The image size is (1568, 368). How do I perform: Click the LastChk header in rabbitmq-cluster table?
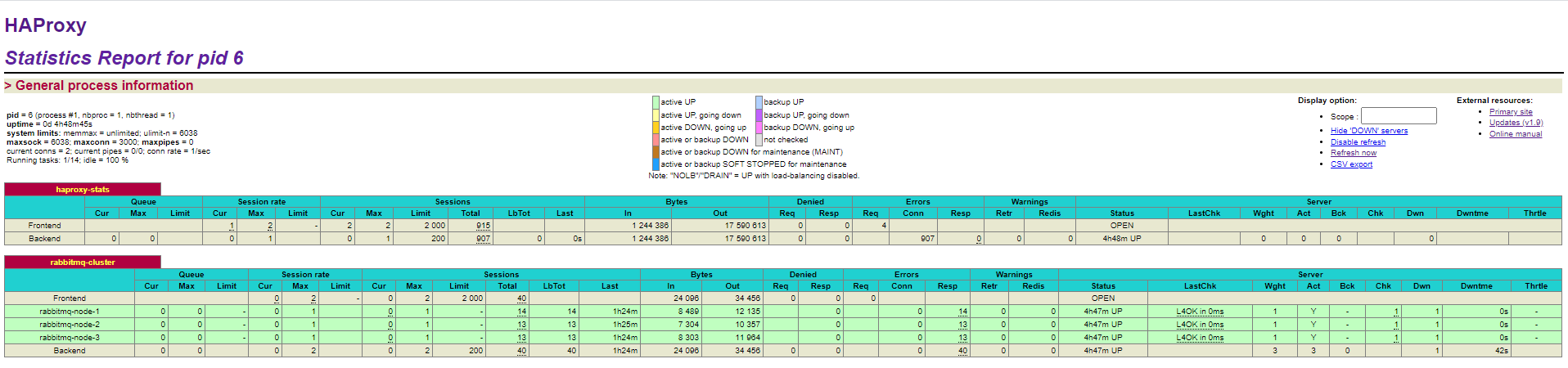pos(1200,286)
